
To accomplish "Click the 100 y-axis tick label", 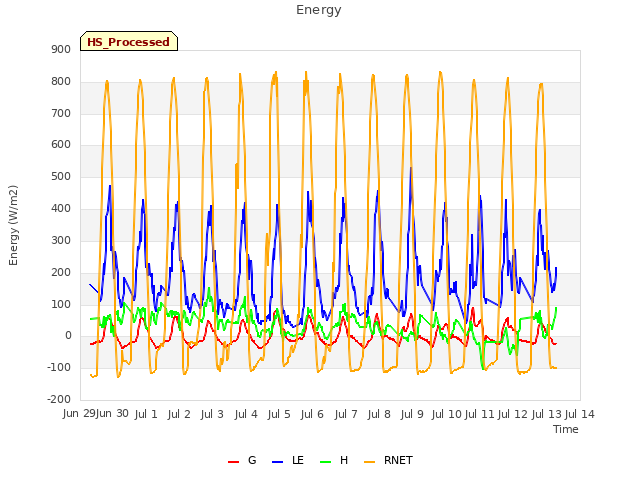I will pos(61,304).
